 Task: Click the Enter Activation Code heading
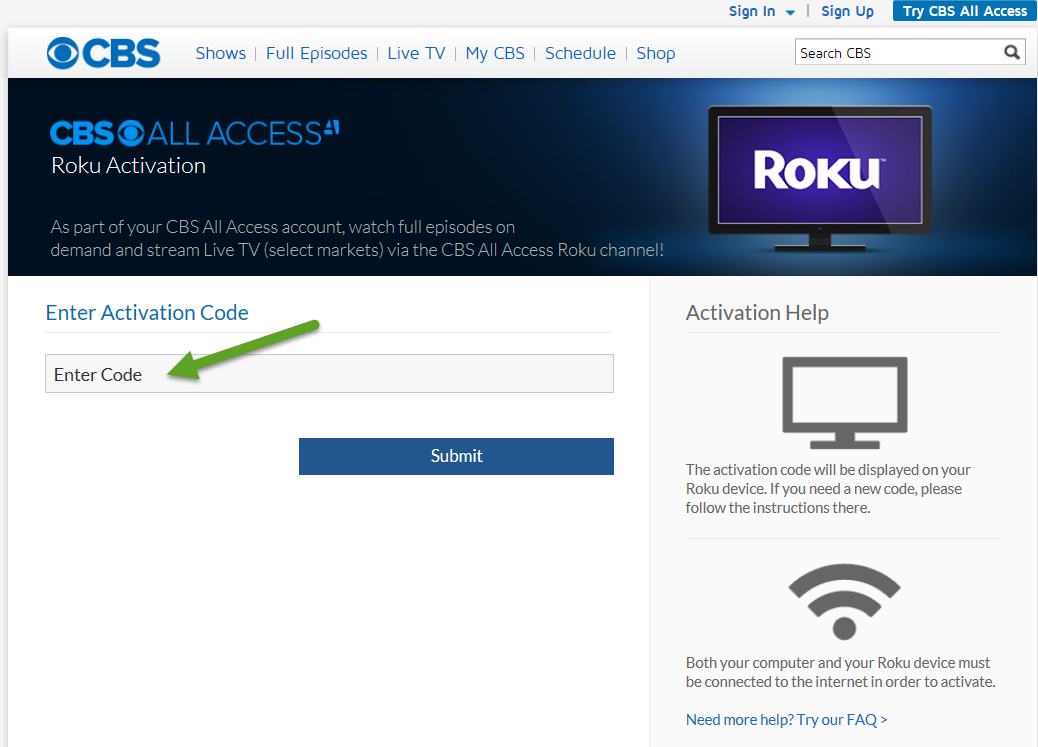pos(147,313)
